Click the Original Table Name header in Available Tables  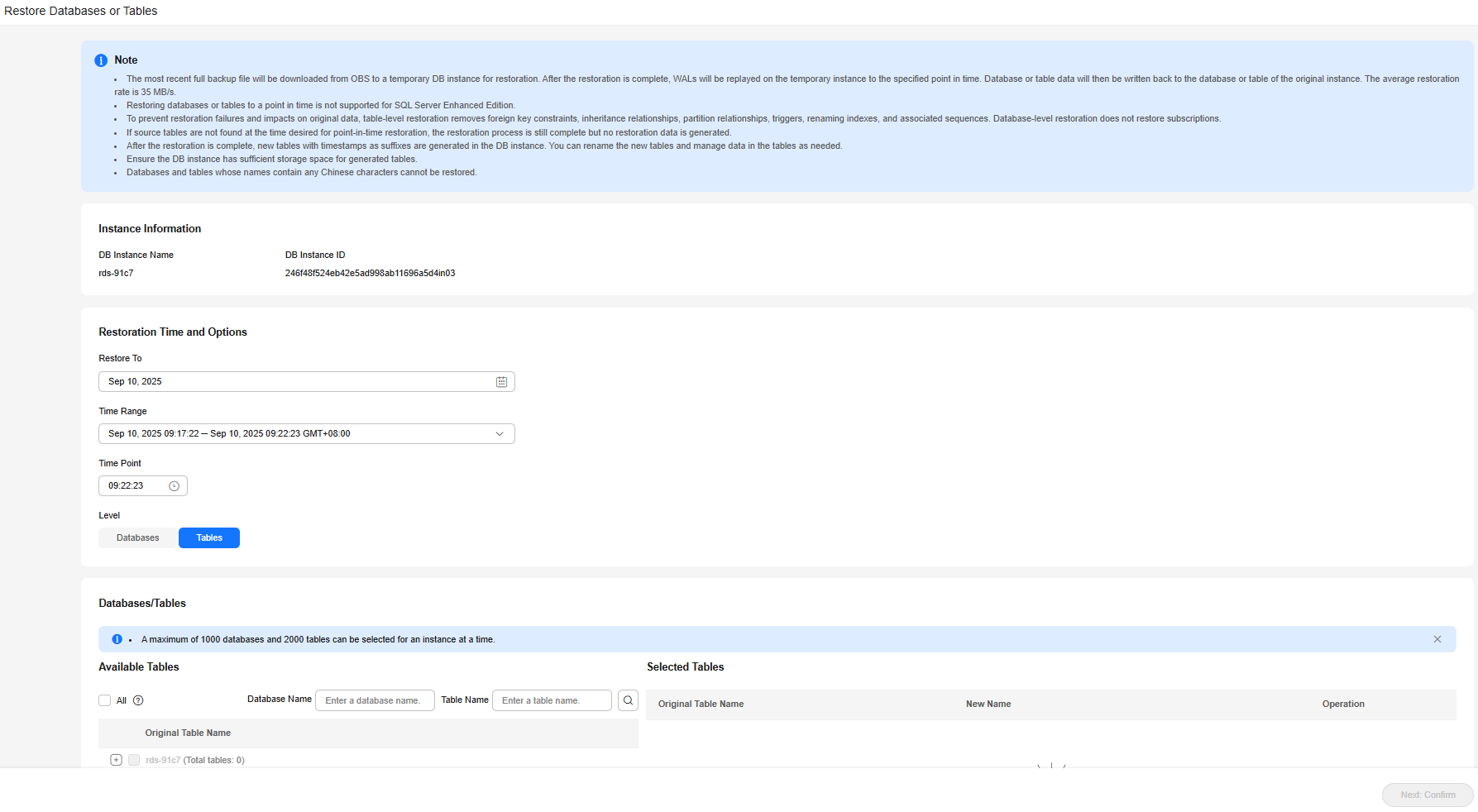coord(188,733)
